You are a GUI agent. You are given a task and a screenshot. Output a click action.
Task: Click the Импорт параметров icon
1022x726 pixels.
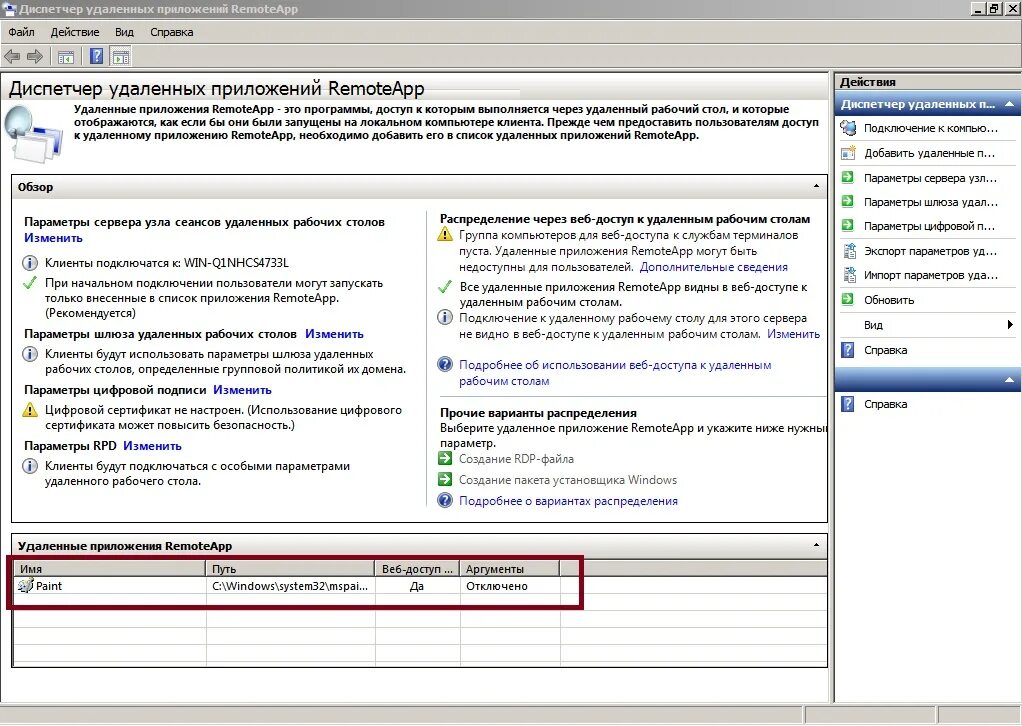pos(849,275)
